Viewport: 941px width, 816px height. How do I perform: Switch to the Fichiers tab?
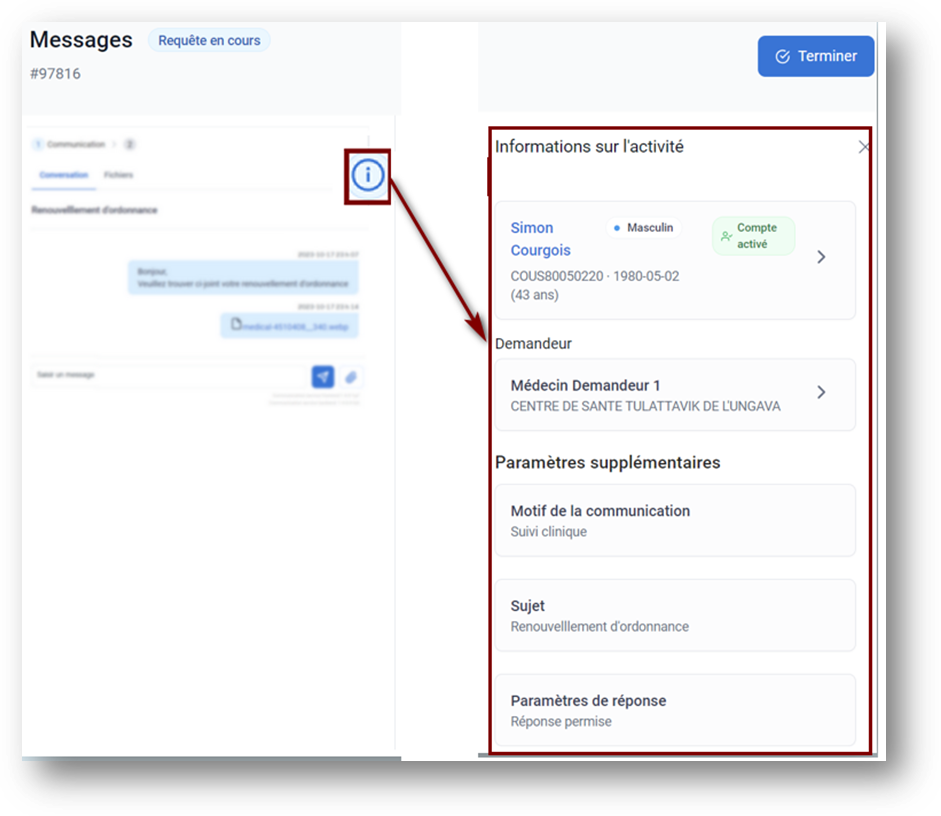click(x=118, y=175)
